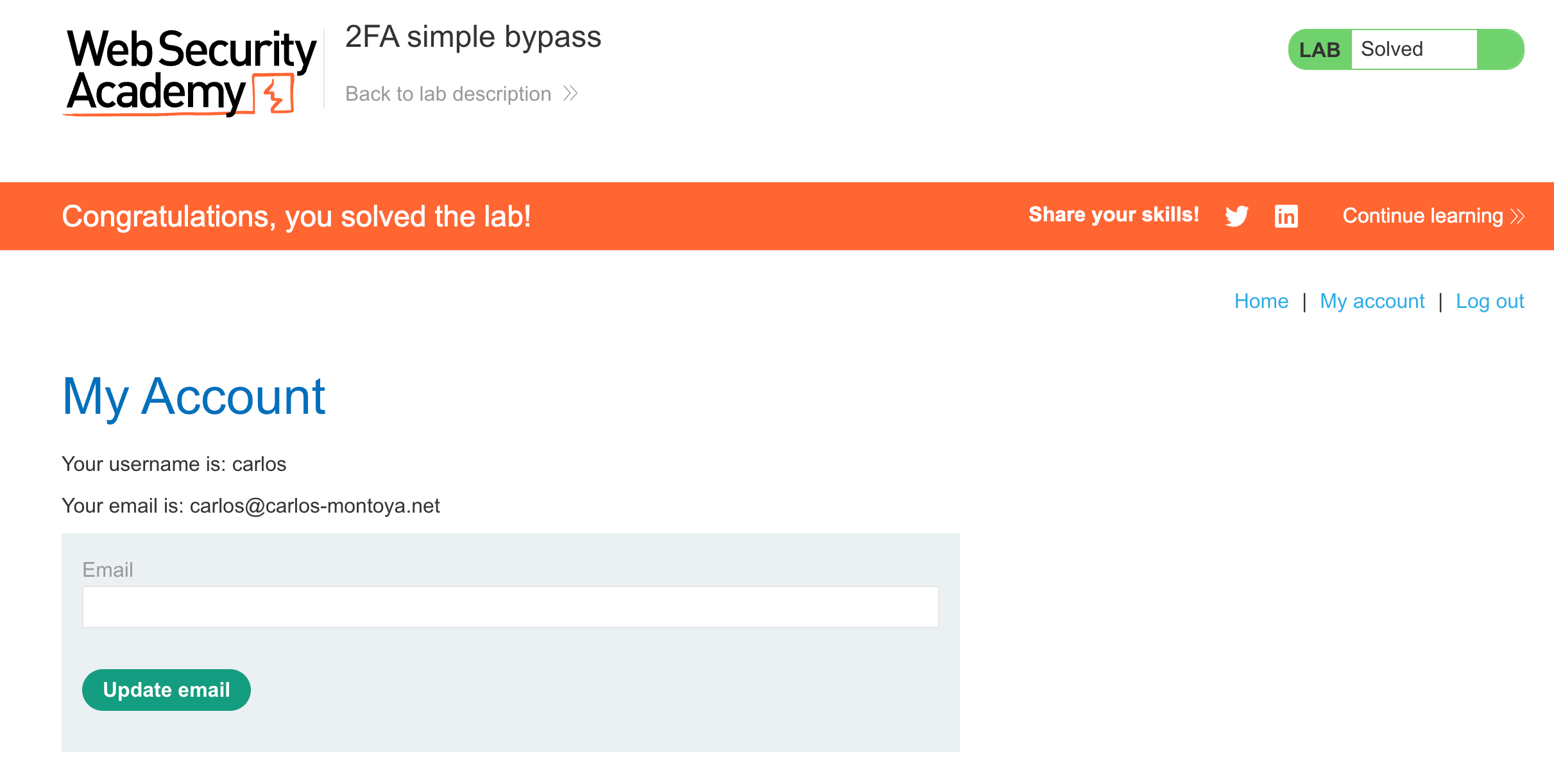The height and width of the screenshot is (784, 1554).
Task: Click the chevron after Back to lab description
Action: (570, 94)
